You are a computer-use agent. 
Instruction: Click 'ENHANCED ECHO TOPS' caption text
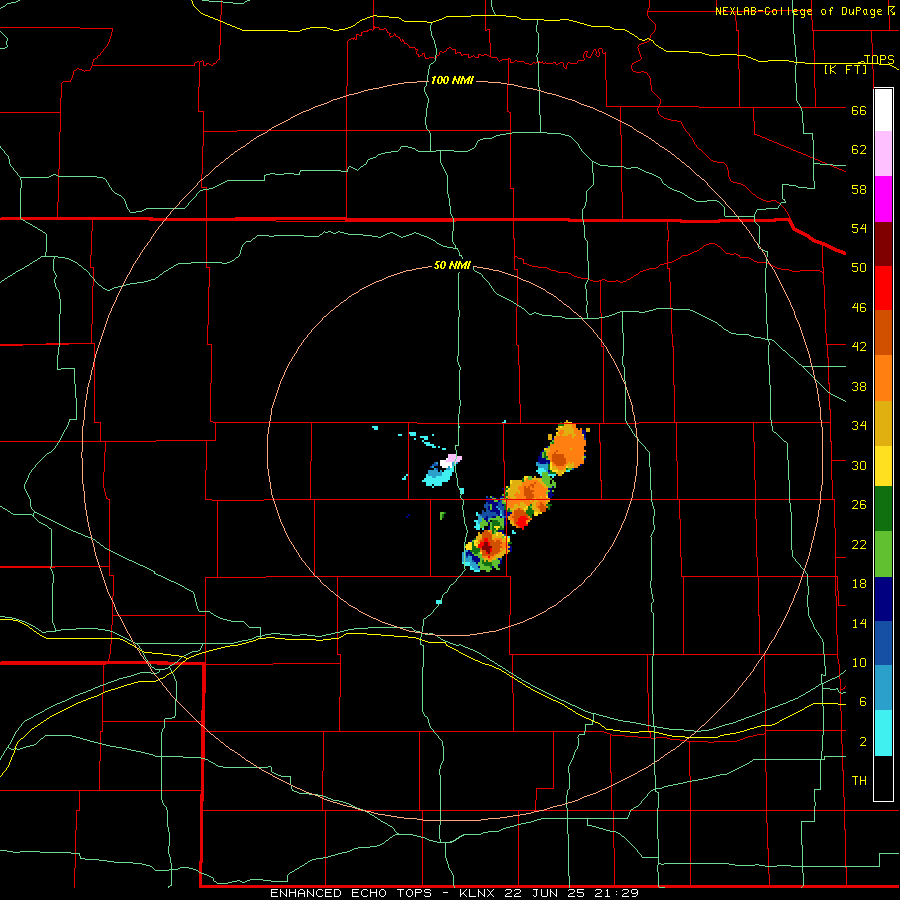point(351,893)
